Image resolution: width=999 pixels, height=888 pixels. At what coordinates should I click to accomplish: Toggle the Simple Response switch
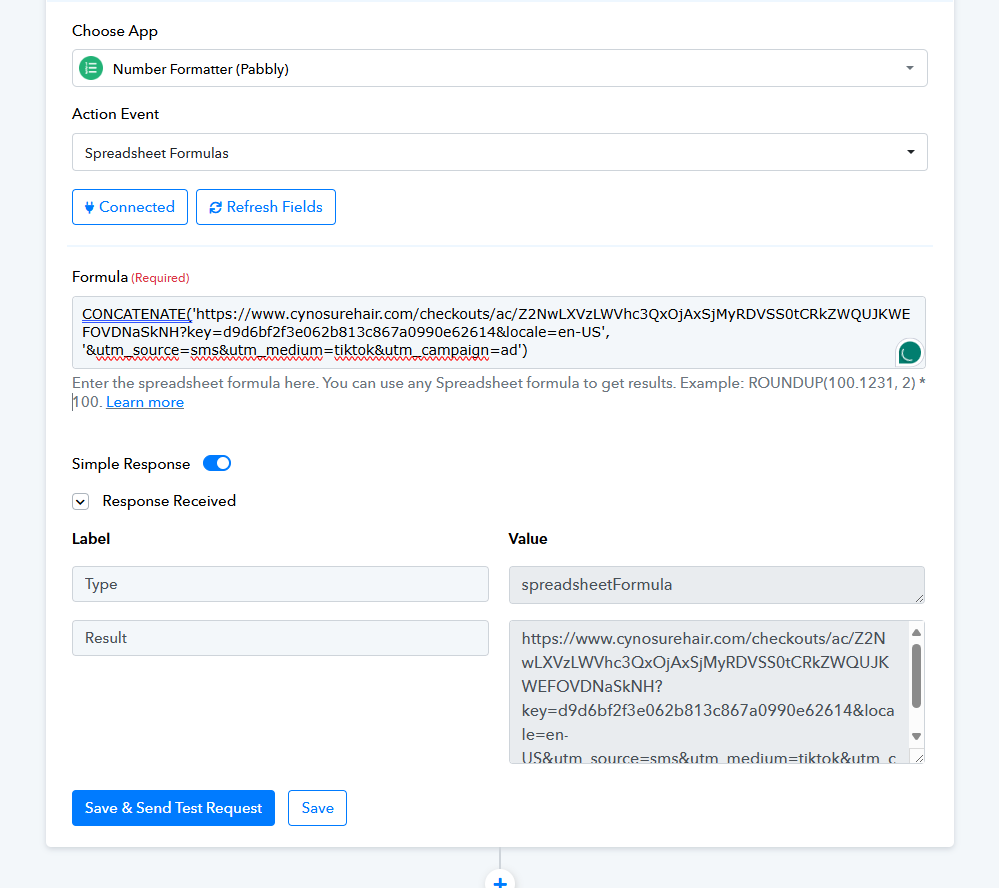(x=217, y=463)
